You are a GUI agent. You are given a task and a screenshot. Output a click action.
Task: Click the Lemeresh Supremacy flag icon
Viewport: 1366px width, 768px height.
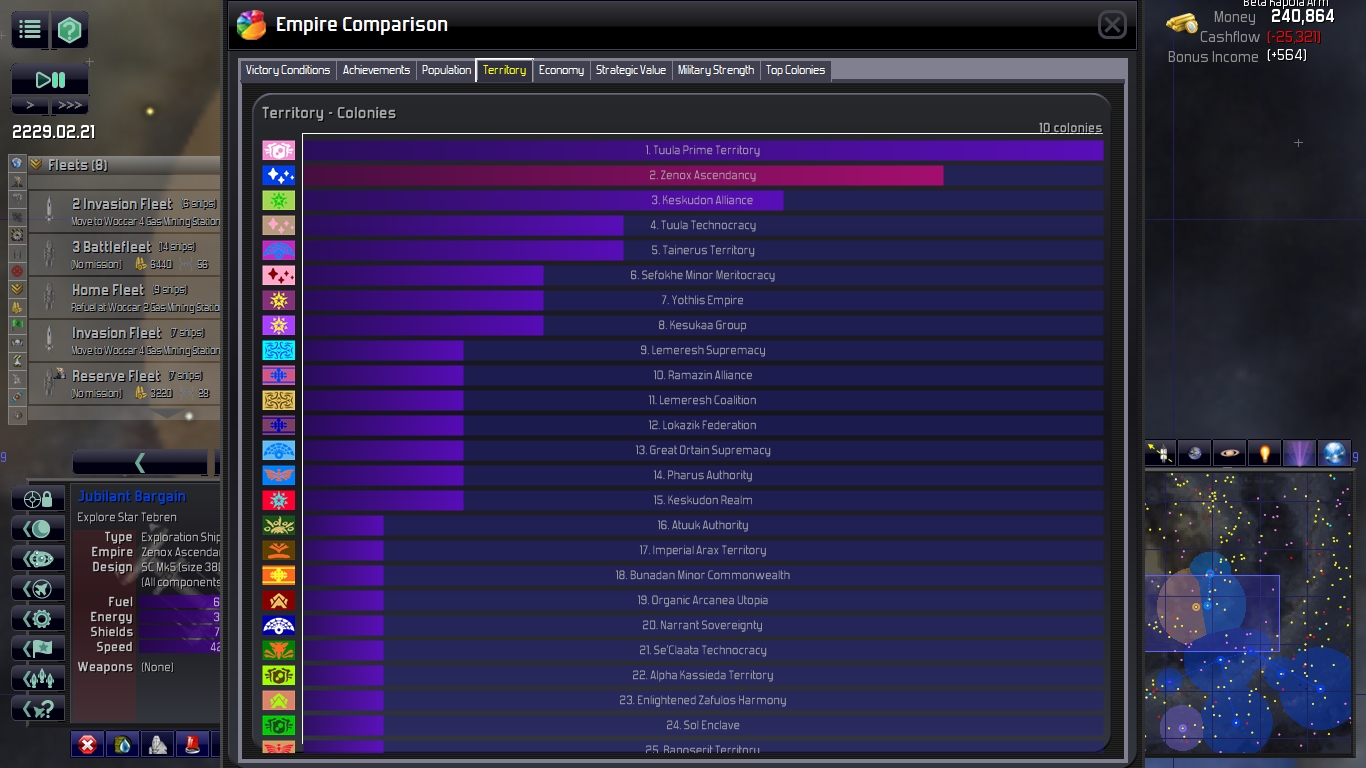tap(279, 350)
